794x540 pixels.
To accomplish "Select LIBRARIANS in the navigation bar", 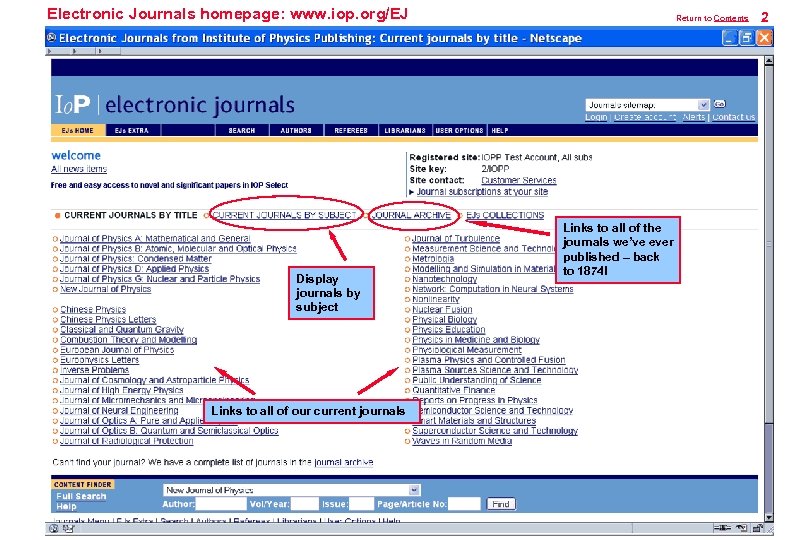I will [405, 130].
